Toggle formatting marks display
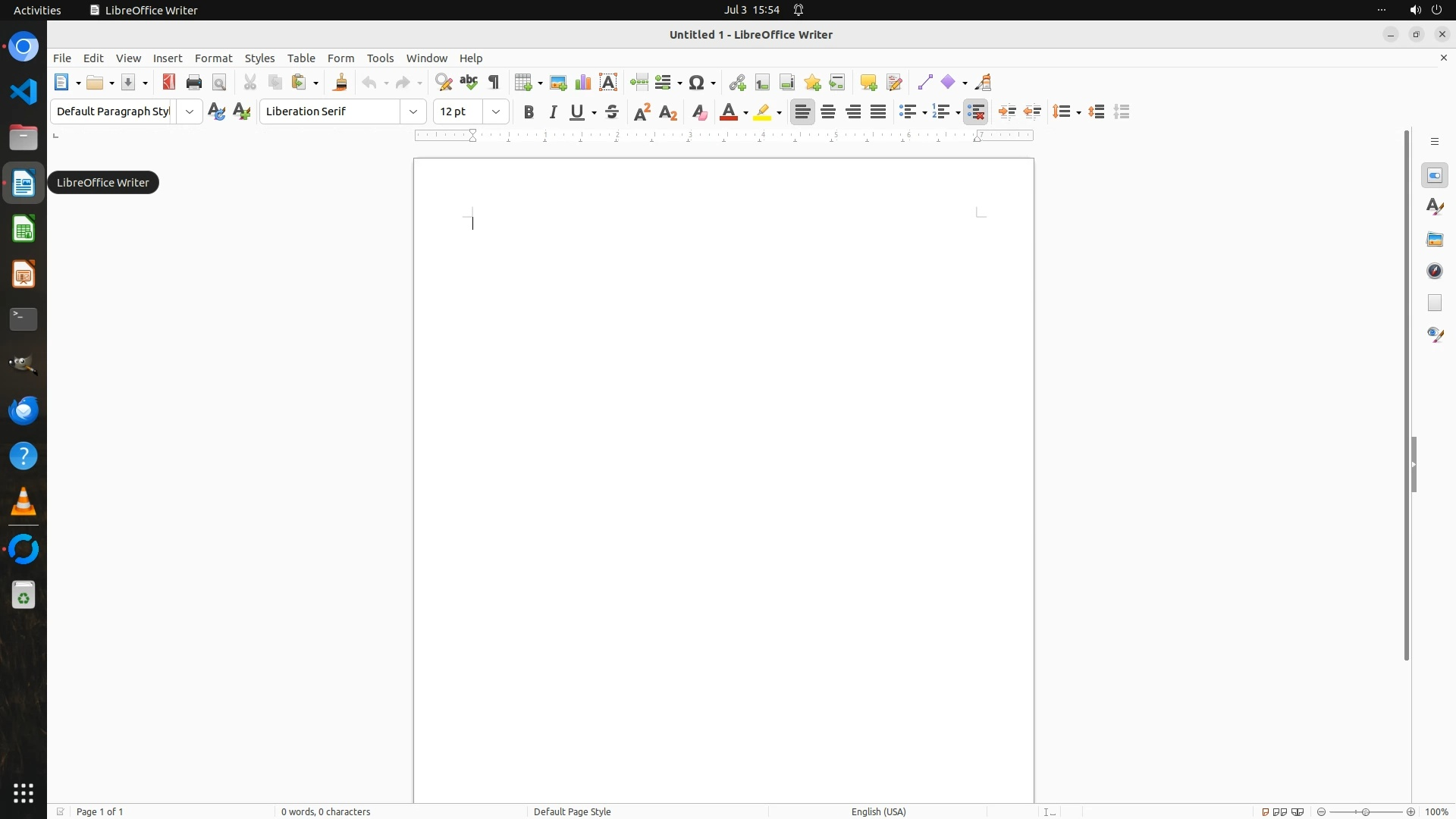The image size is (1456, 819). click(x=494, y=83)
